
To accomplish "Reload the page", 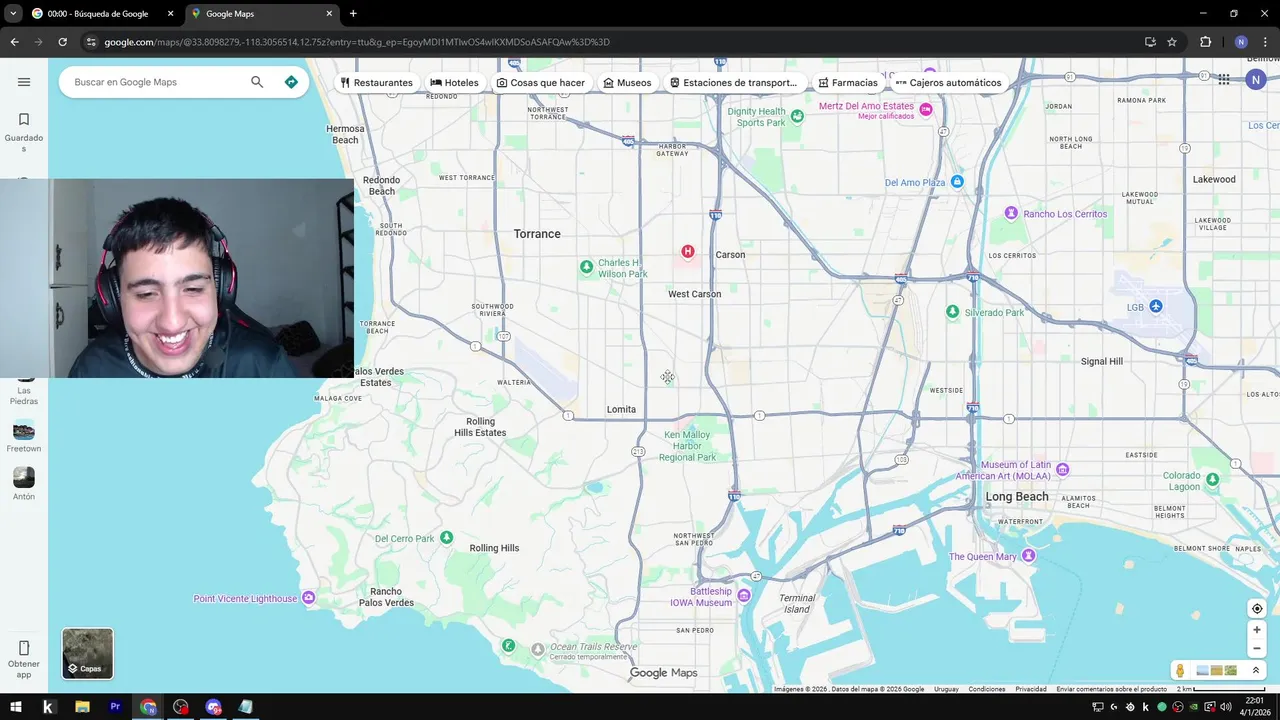I will 62,42.
